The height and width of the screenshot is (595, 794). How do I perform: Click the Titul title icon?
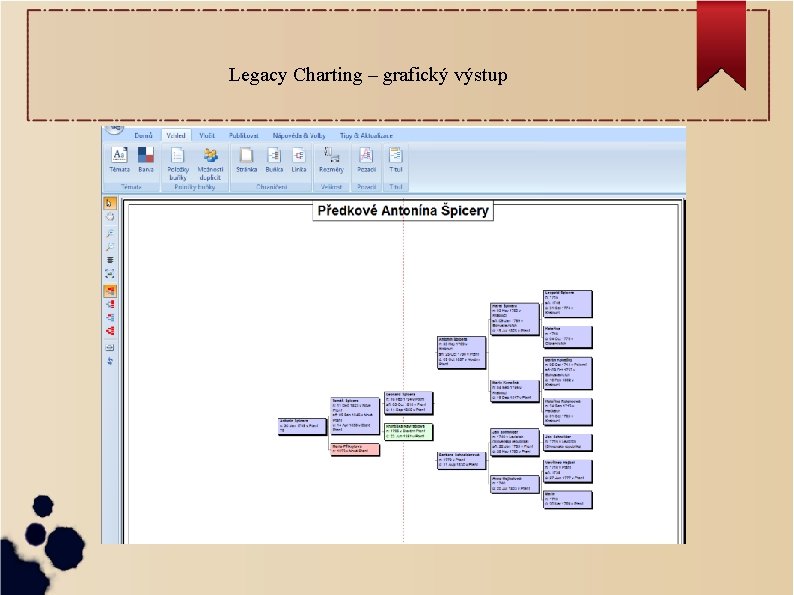pyautogui.click(x=395, y=160)
